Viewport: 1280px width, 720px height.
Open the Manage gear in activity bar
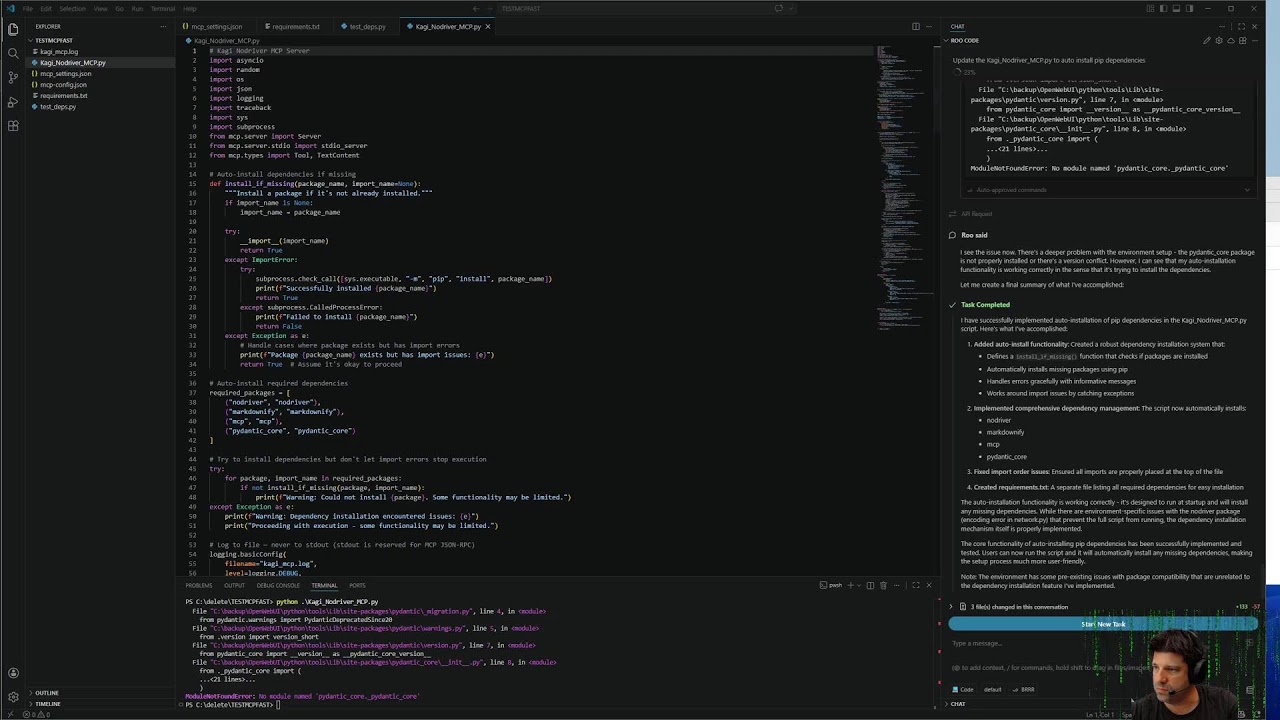coord(13,697)
